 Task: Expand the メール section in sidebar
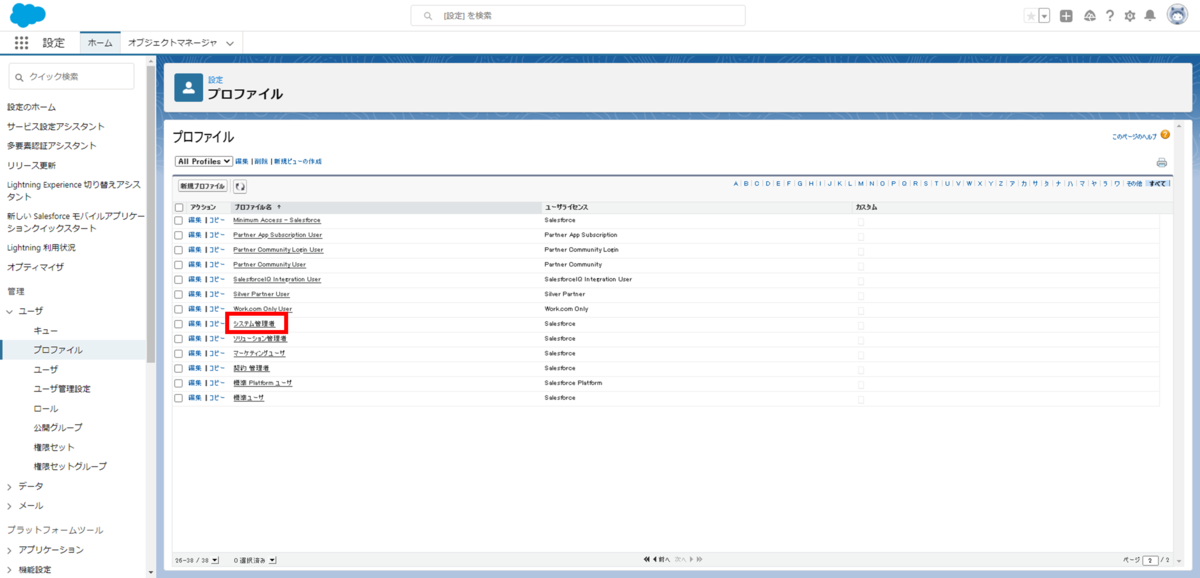tap(10, 506)
